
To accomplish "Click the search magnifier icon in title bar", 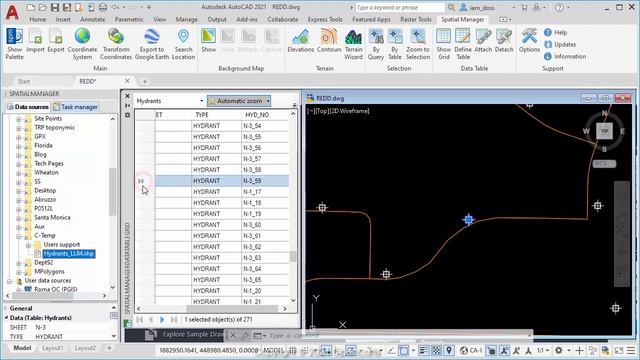I will tap(451, 7).
